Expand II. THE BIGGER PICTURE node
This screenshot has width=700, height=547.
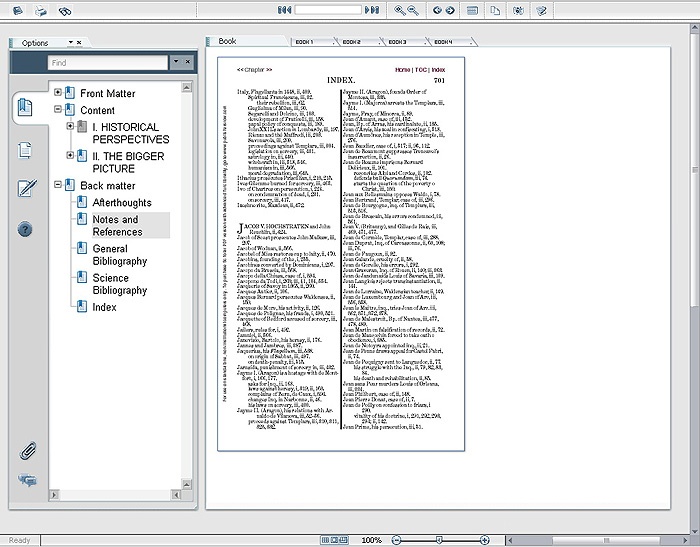[x=70, y=155]
